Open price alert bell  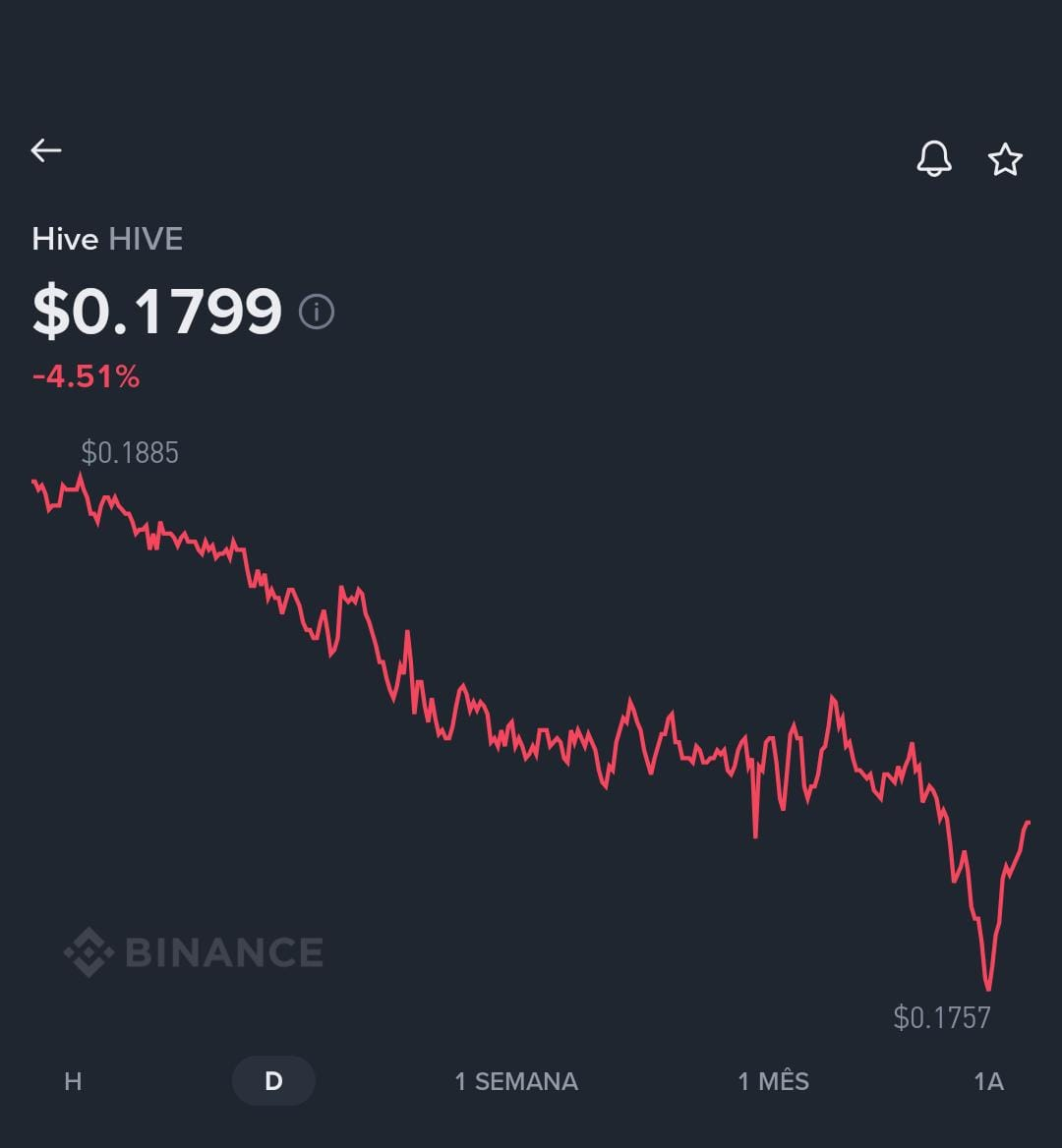(934, 158)
